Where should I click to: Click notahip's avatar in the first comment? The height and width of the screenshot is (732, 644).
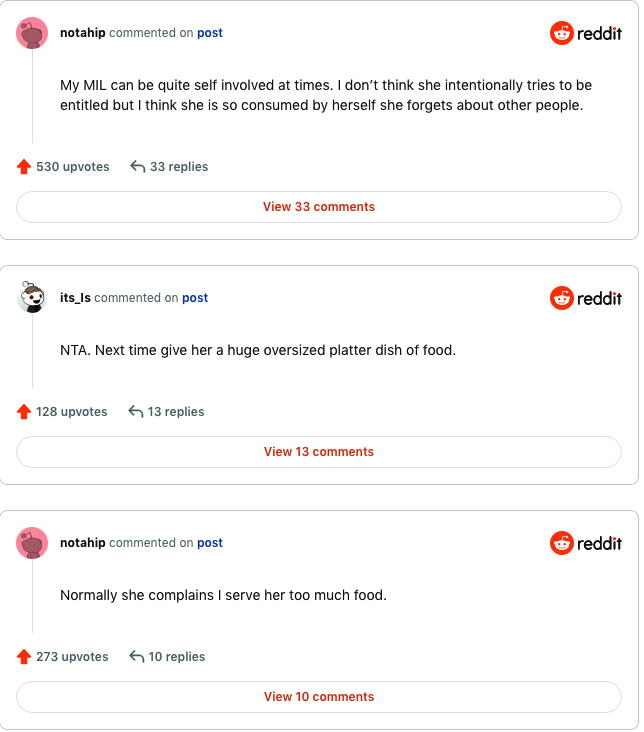[32, 33]
